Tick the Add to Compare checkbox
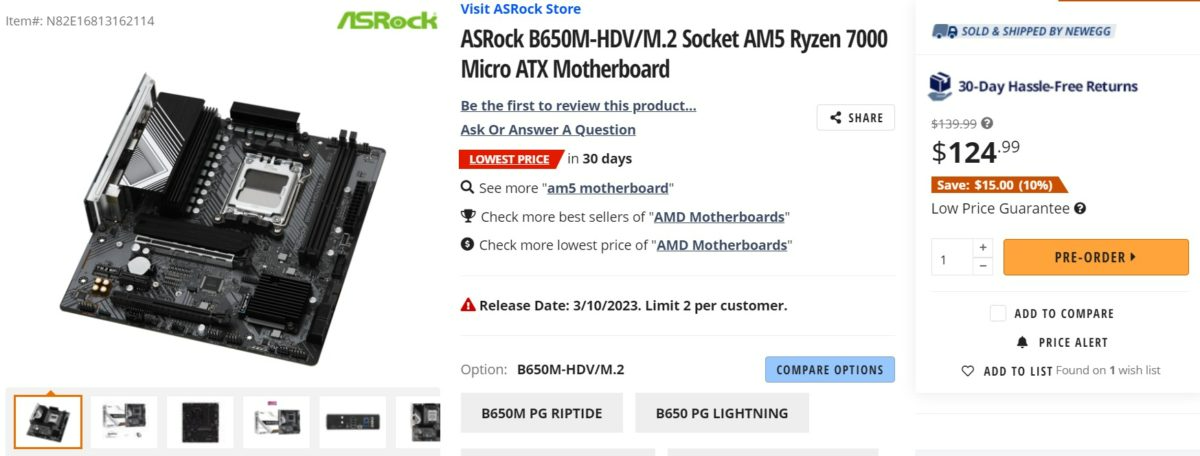The width and height of the screenshot is (1200, 456). coord(998,313)
